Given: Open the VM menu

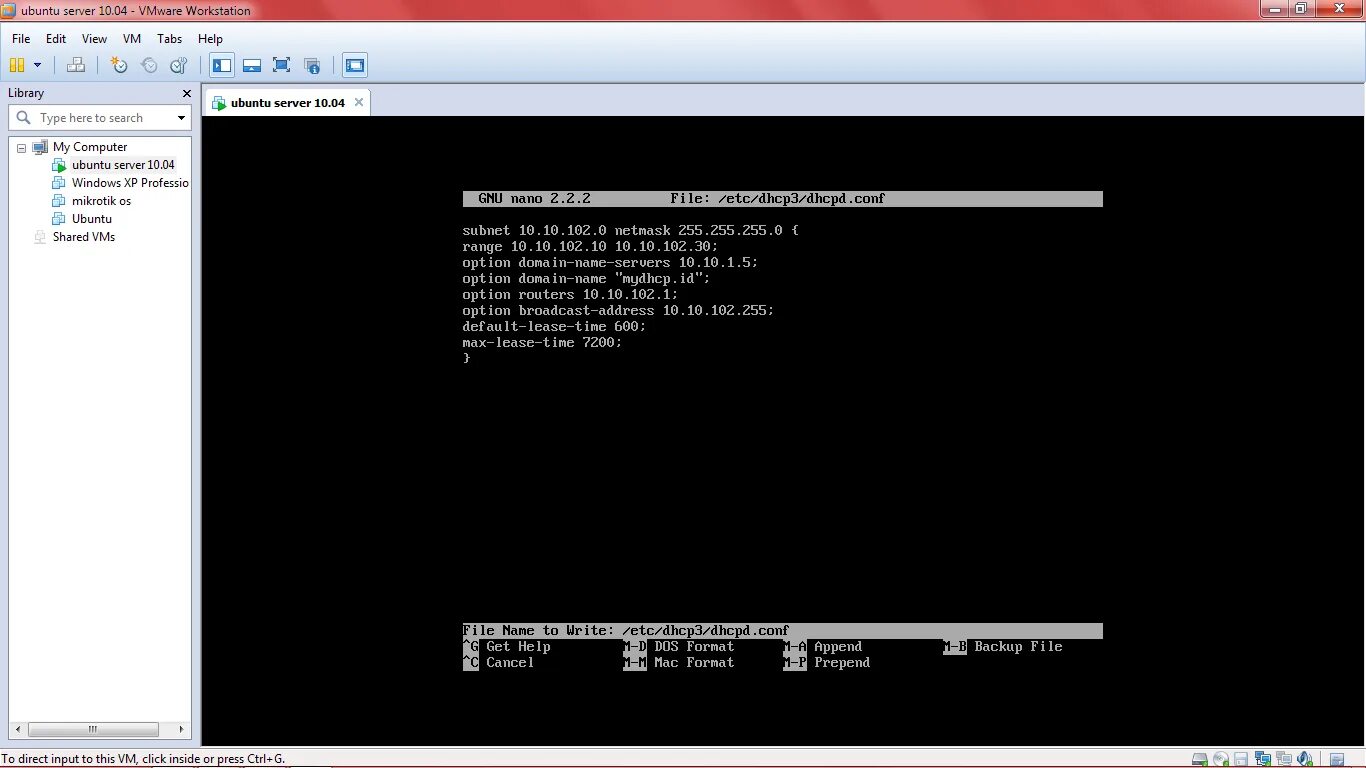Looking at the screenshot, I should [x=132, y=39].
